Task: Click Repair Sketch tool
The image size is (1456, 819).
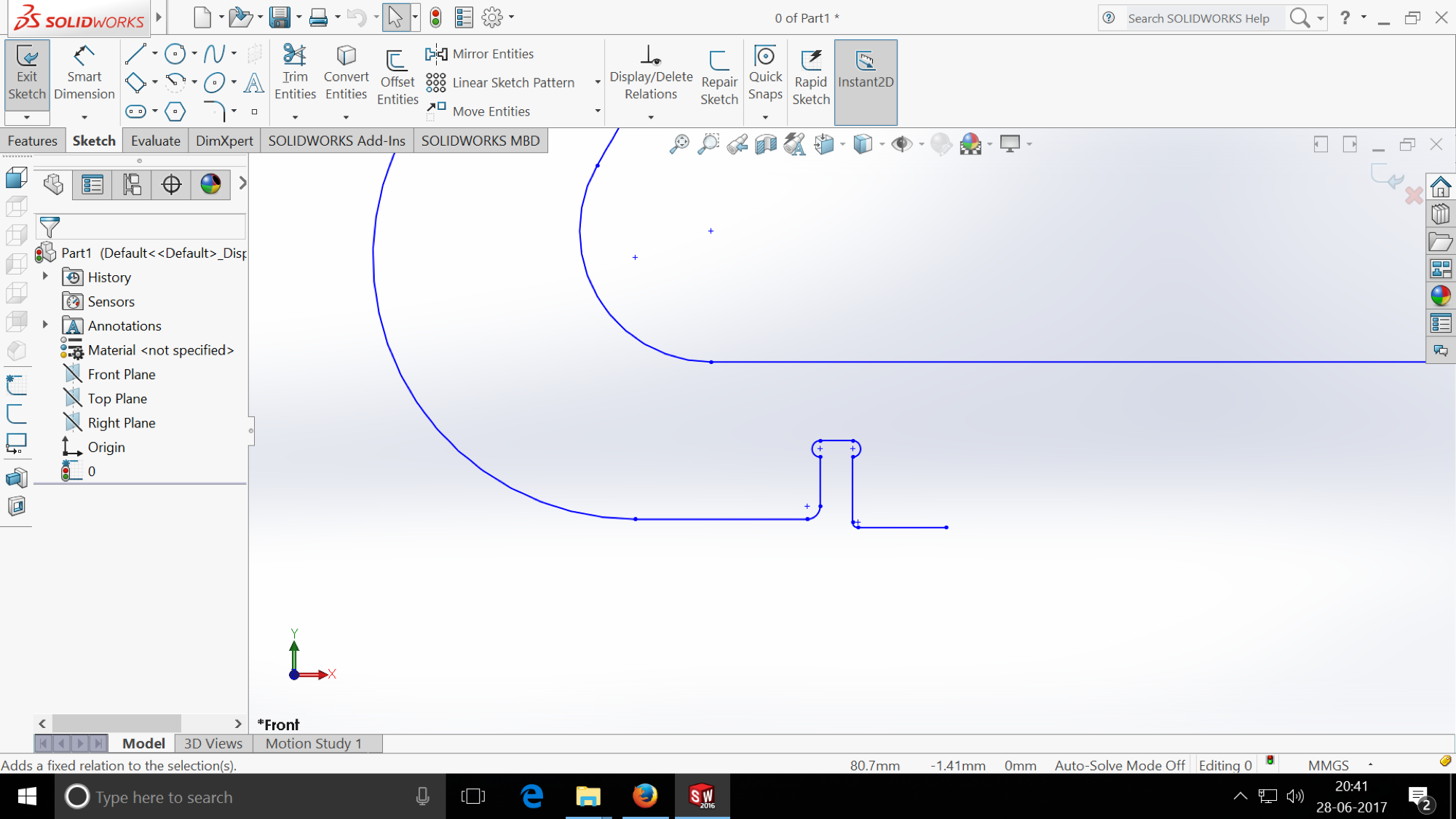Action: [719, 77]
